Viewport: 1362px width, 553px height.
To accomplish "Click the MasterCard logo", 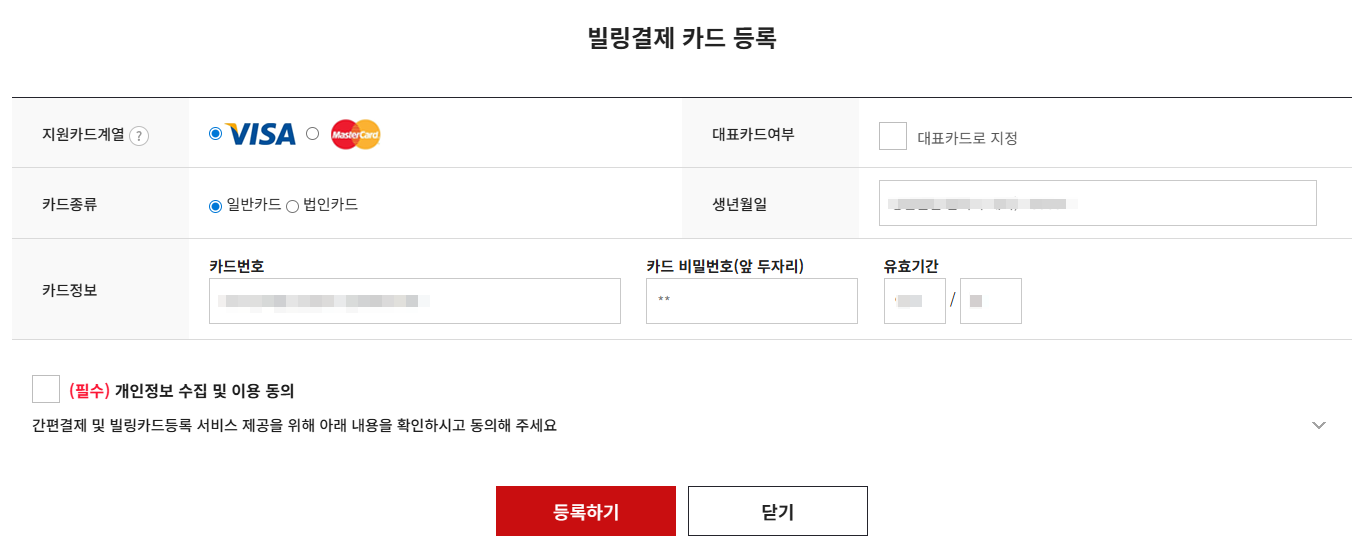I will coord(356,134).
